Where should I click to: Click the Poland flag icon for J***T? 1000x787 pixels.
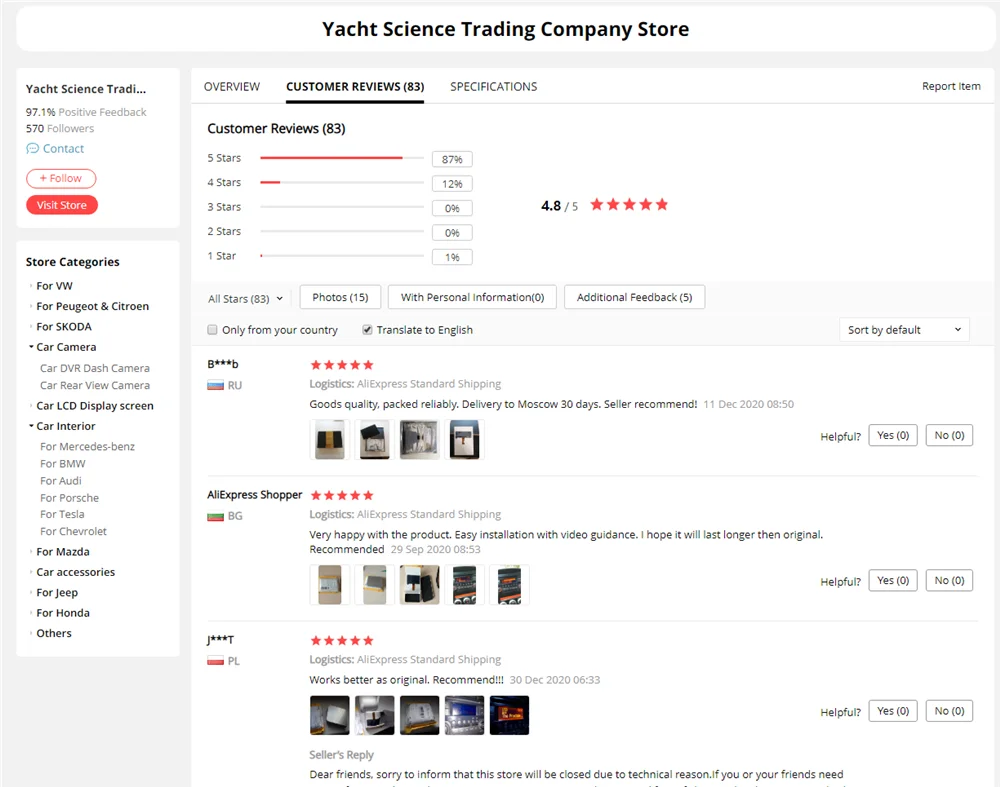click(x=215, y=661)
